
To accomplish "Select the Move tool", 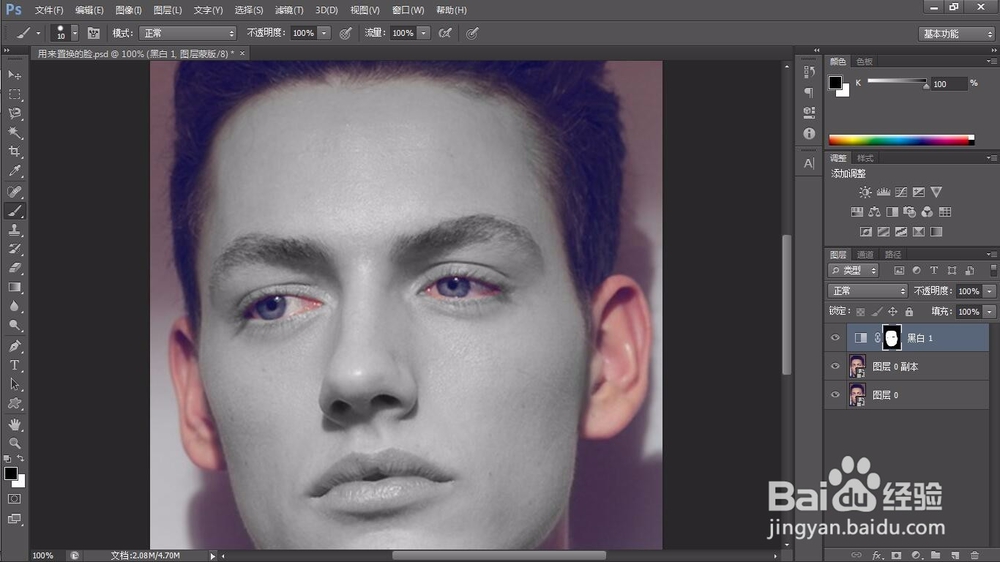I will [14, 75].
